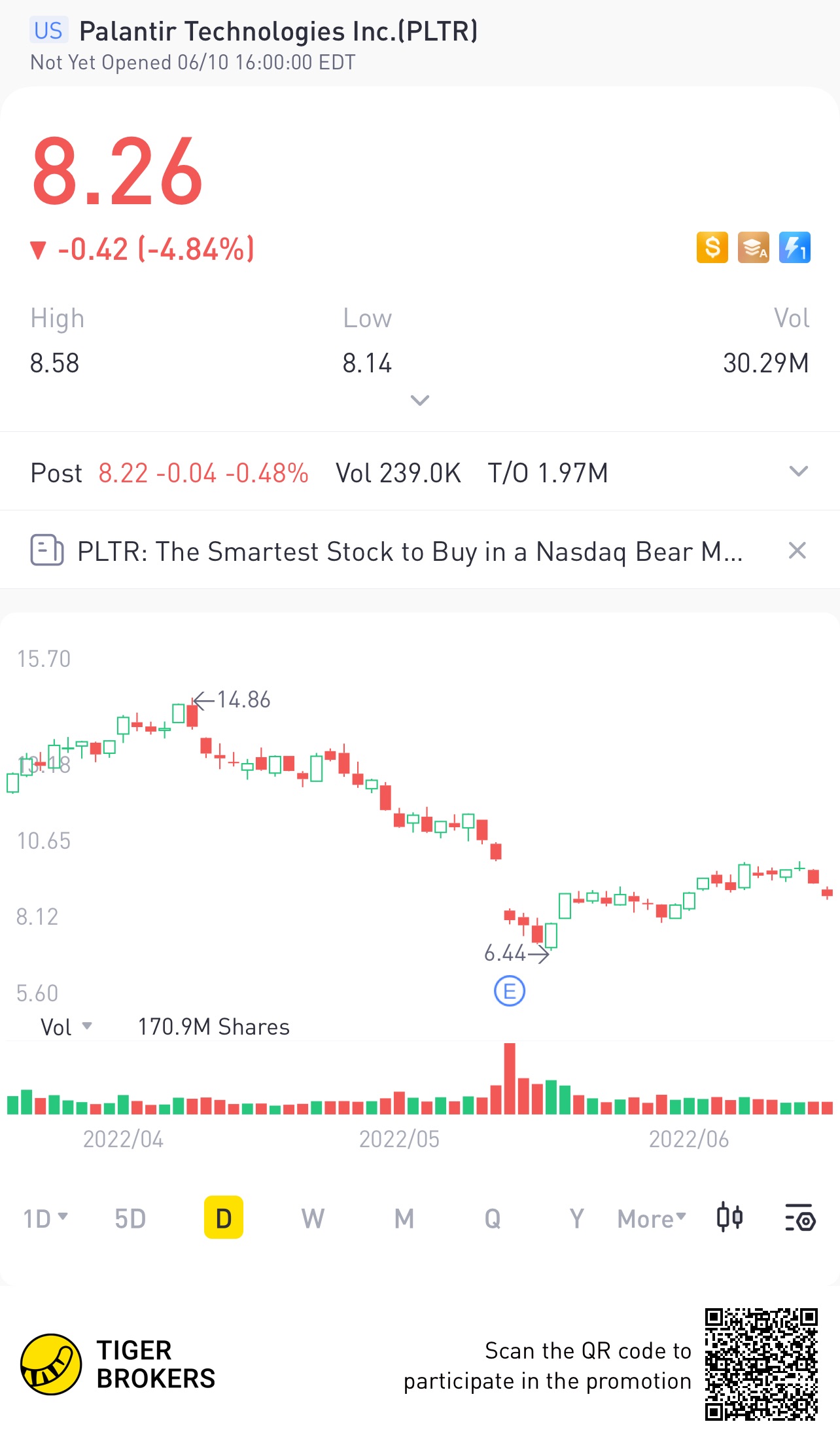Tap the earnings E marker on chart

[x=510, y=991]
